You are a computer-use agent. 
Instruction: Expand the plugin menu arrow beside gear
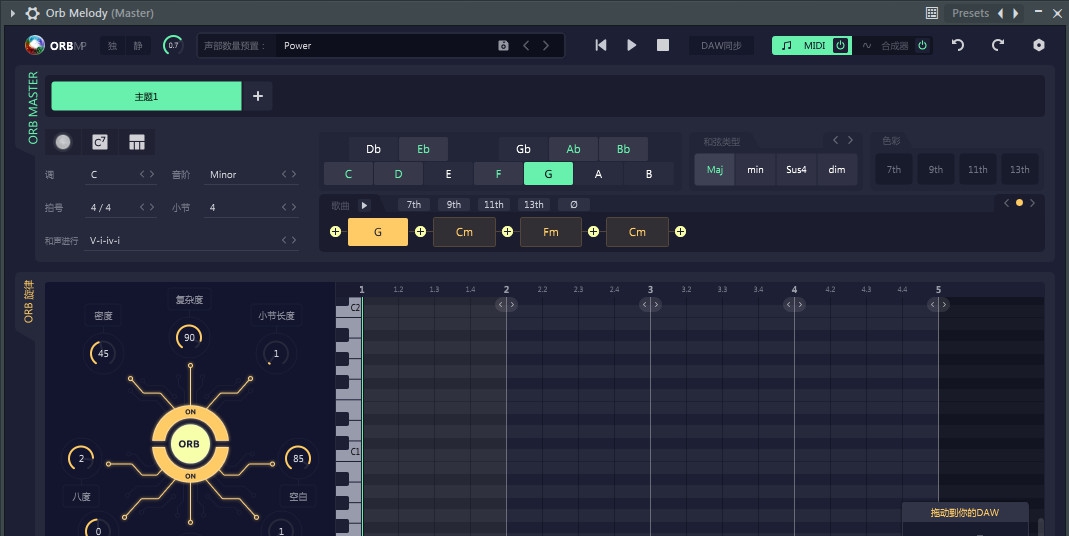click(x=12, y=13)
